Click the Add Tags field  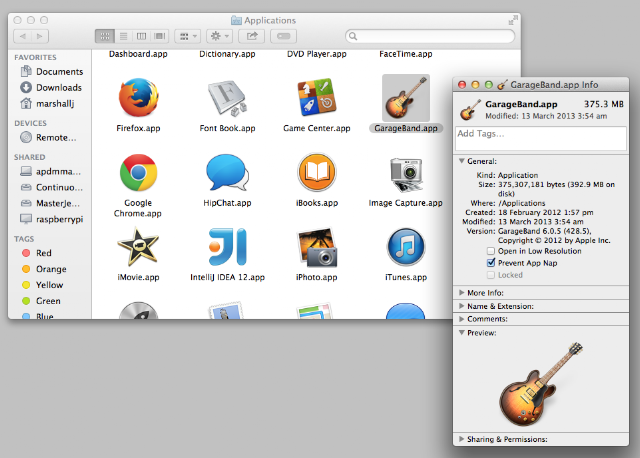[x=541, y=138]
